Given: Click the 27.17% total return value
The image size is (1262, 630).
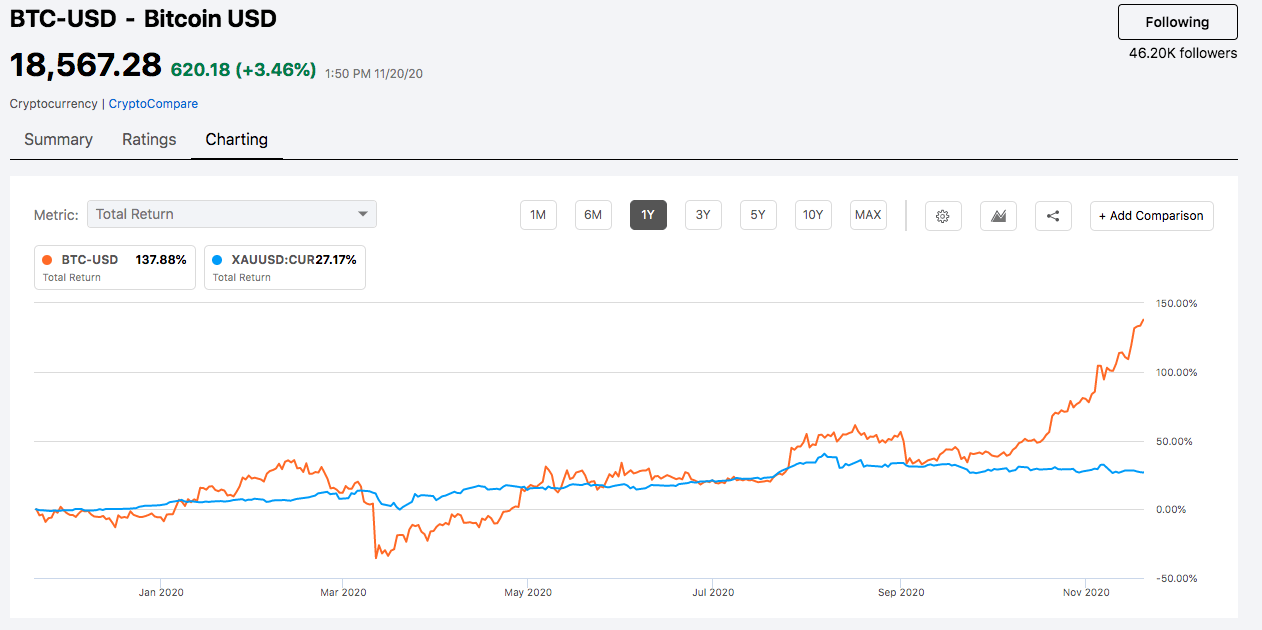Looking at the screenshot, I should 335,260.
